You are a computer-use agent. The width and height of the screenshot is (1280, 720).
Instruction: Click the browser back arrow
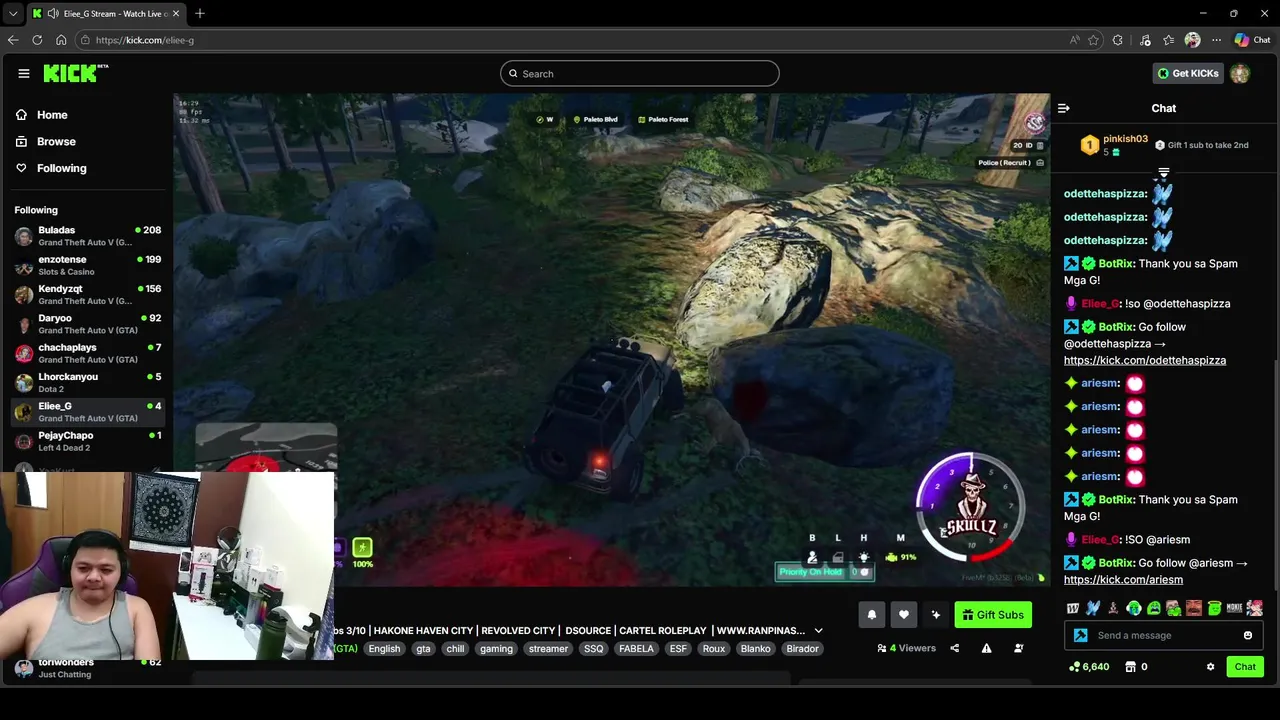pyautogui.click(x=13, y=40)
